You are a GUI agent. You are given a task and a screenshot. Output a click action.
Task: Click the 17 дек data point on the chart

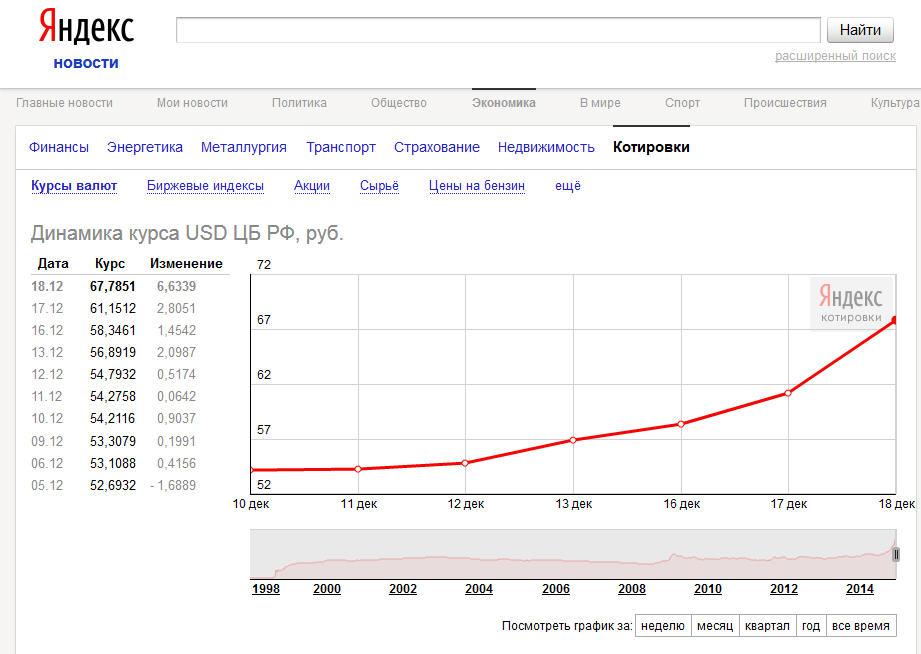[x=788, y=393]
